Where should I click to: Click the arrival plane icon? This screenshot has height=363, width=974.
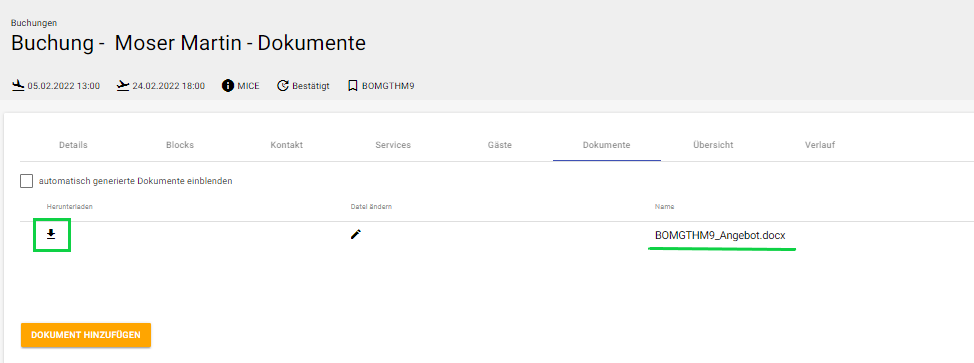coord(18,86)
